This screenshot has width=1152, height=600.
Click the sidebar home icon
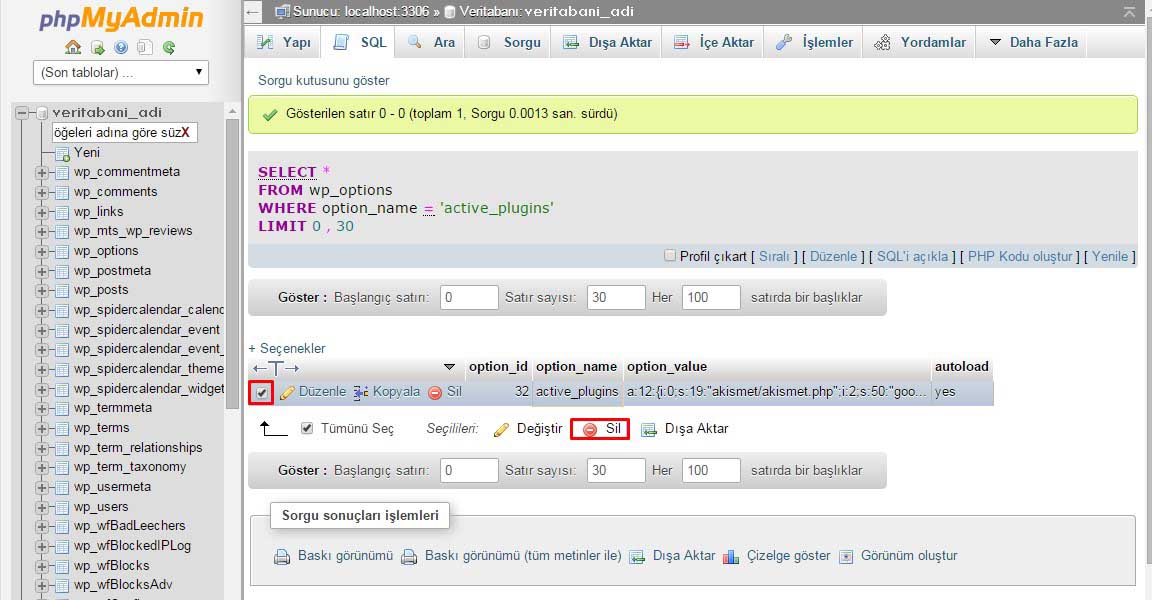73,48
